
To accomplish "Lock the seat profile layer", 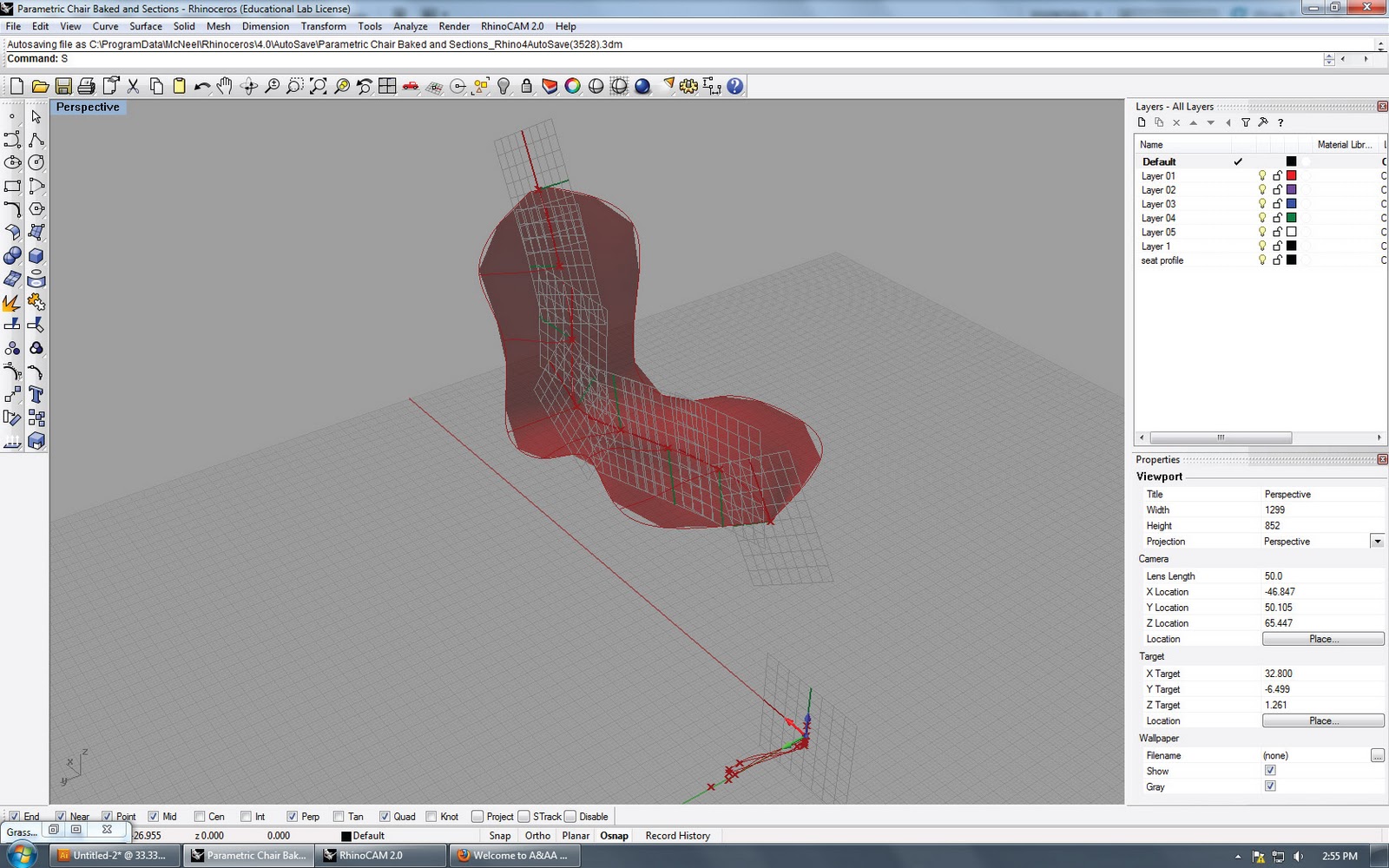I will coord(1277,260).
